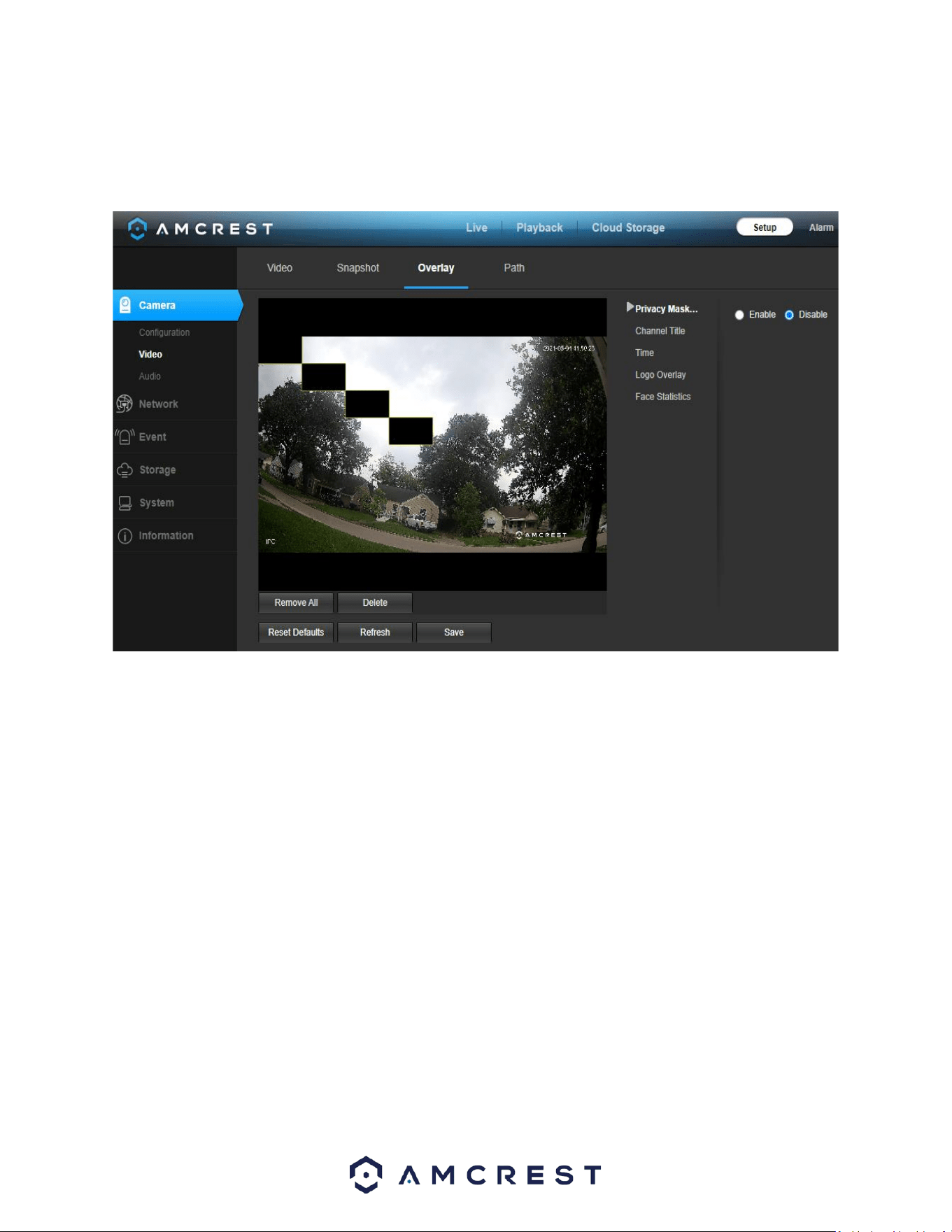Click the Save button

454,632
